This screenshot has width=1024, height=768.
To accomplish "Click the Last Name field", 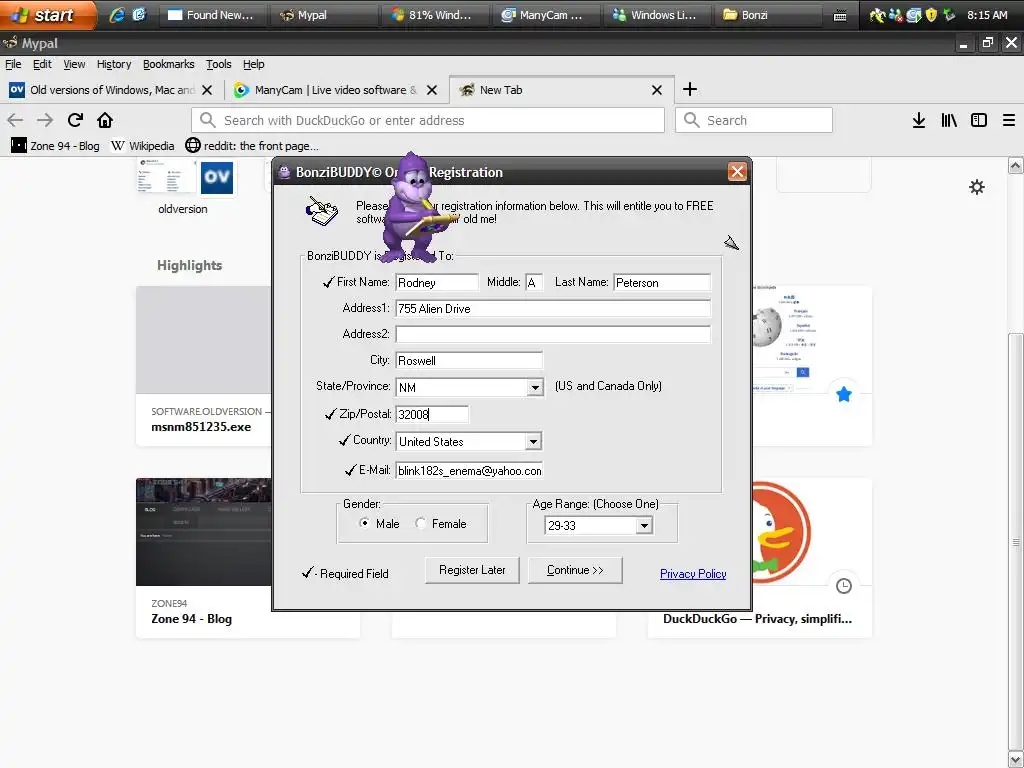I will click(662, 282).
